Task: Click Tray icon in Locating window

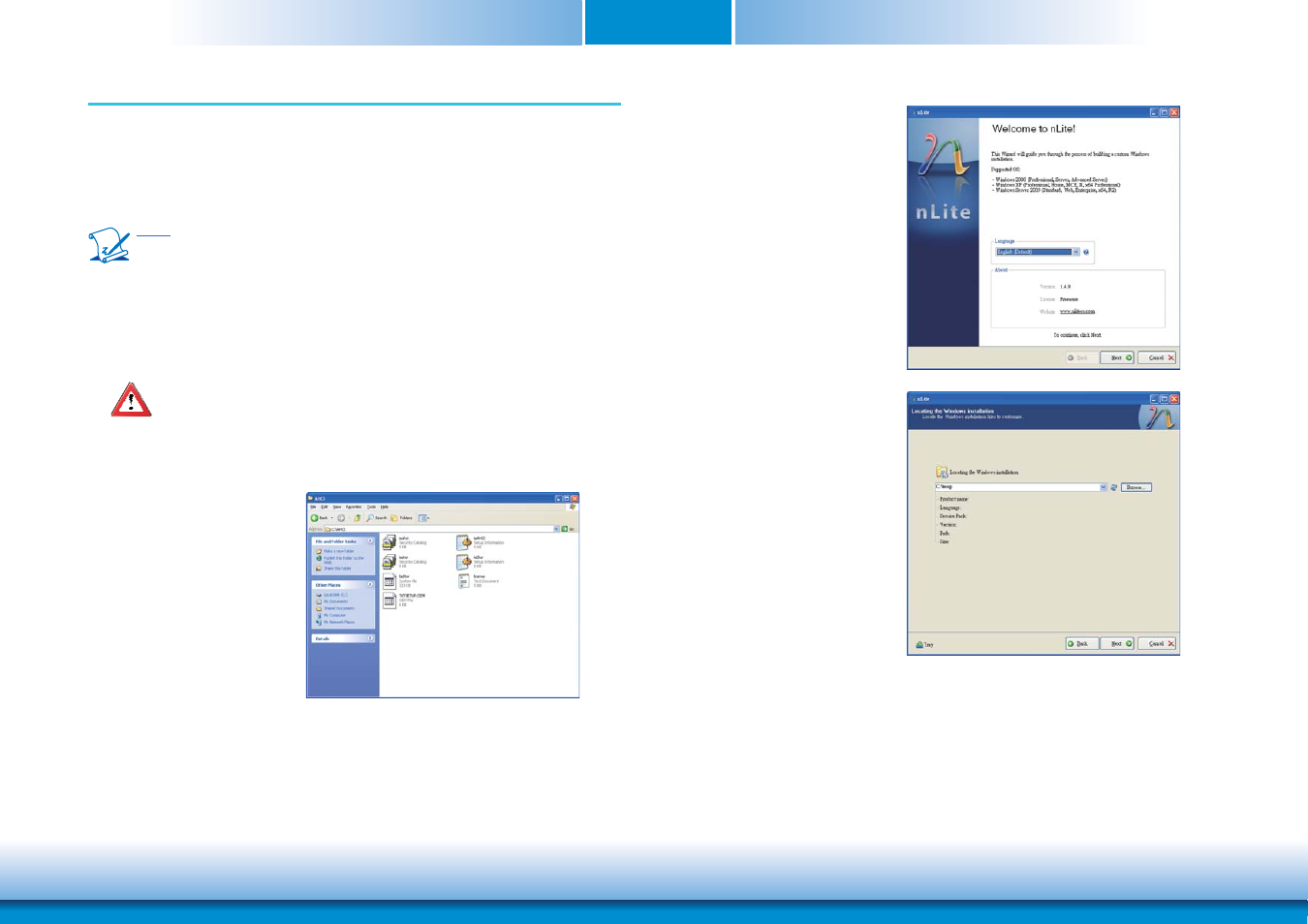Action: 924,644
